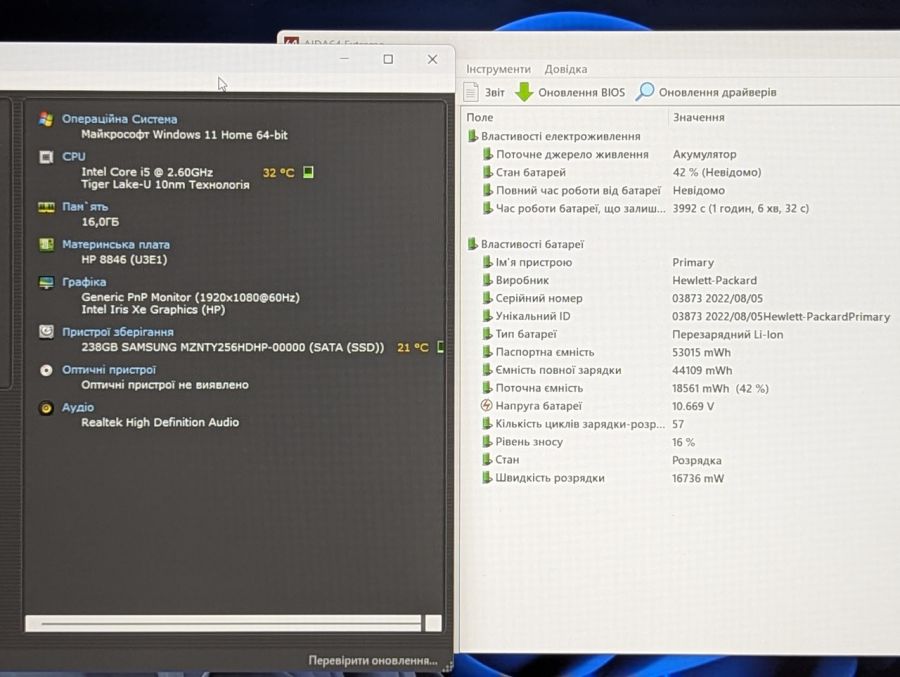Click icon beside Швидкість розрядки row
Image resolution: width=900 pixels, height=677 pixels.
[487, 477]
